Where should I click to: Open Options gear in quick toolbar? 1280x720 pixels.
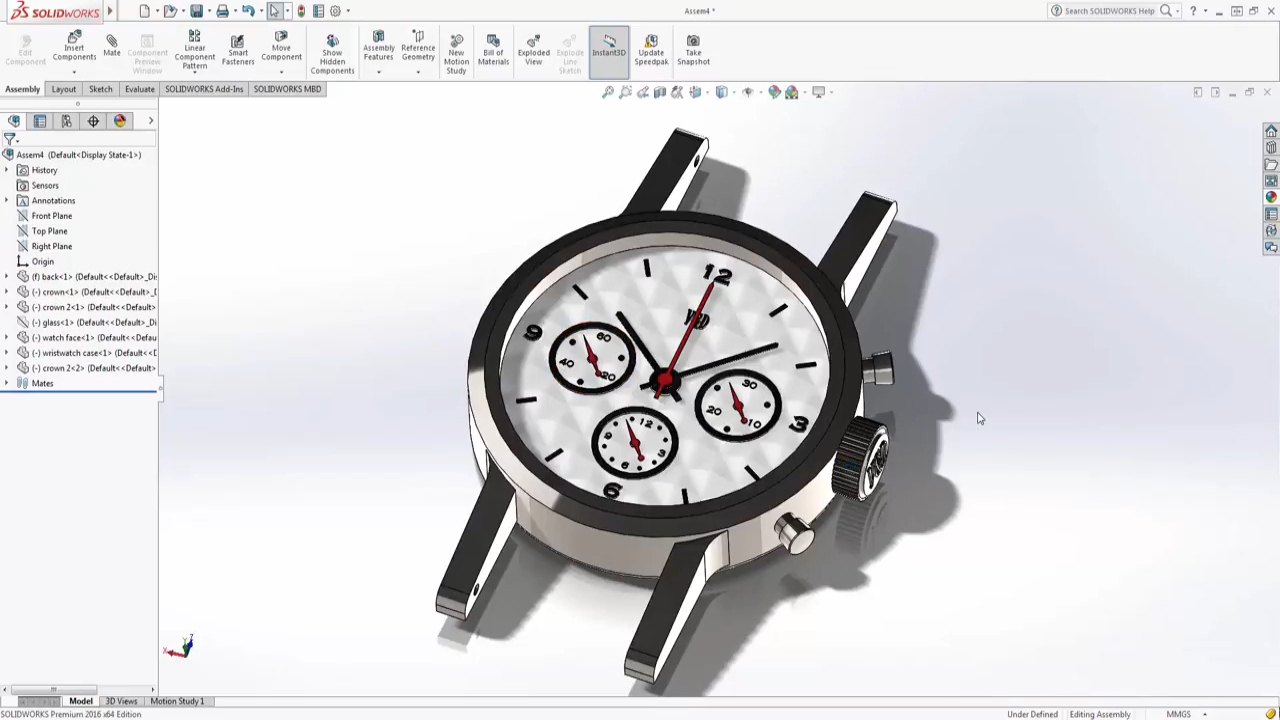pos(335,11)
